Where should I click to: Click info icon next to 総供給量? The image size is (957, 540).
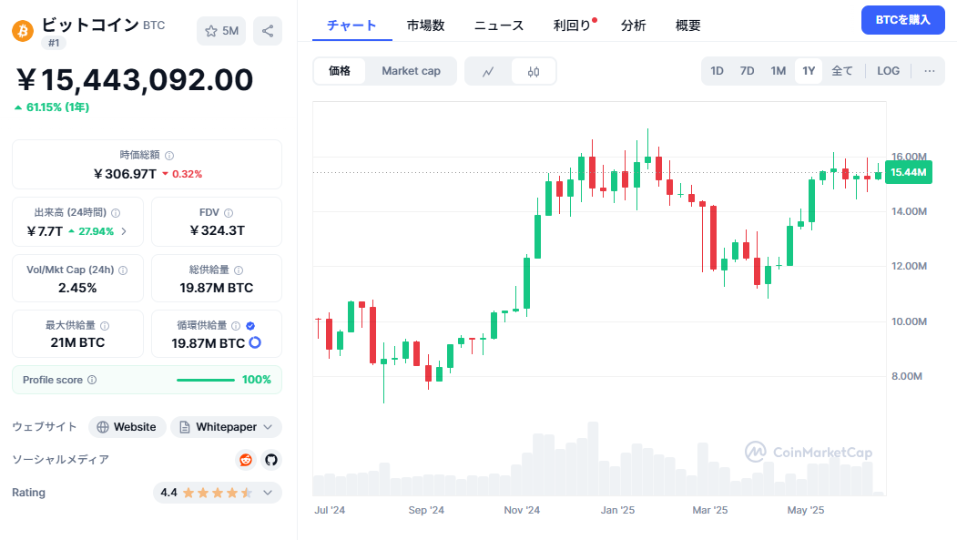tap(239, 270)
